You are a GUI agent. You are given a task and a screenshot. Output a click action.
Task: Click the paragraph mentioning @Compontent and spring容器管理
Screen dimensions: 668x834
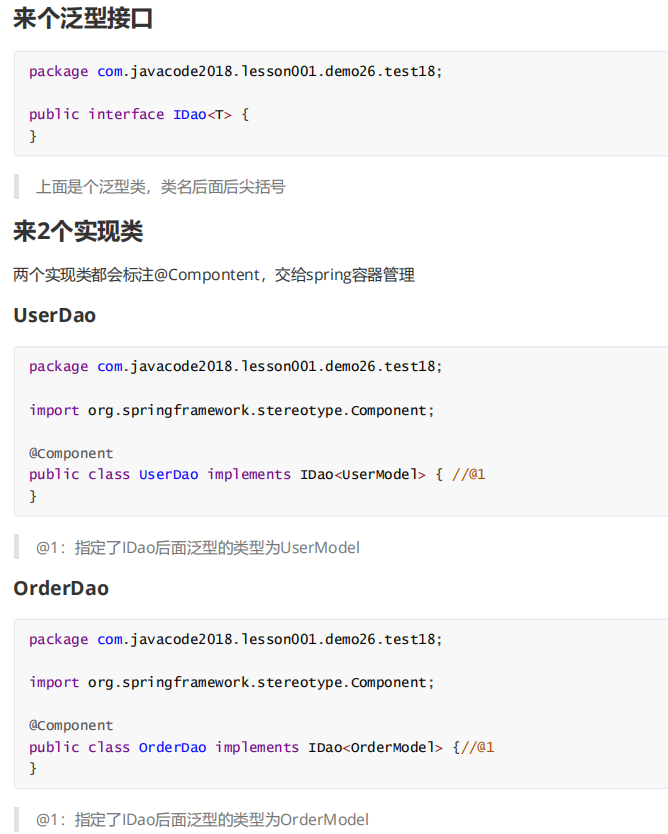(x=214, y=274)
